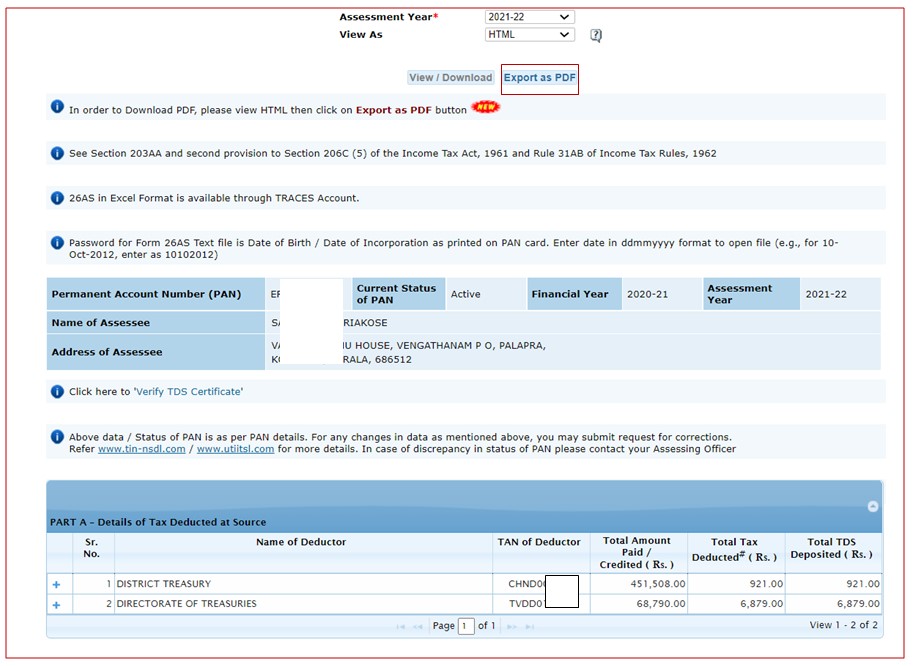Click the Current Status of PAN label

tap(396, 294)
